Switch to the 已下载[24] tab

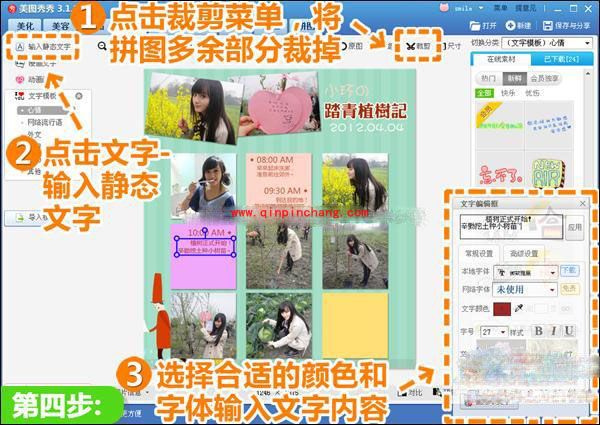(561, 59)
